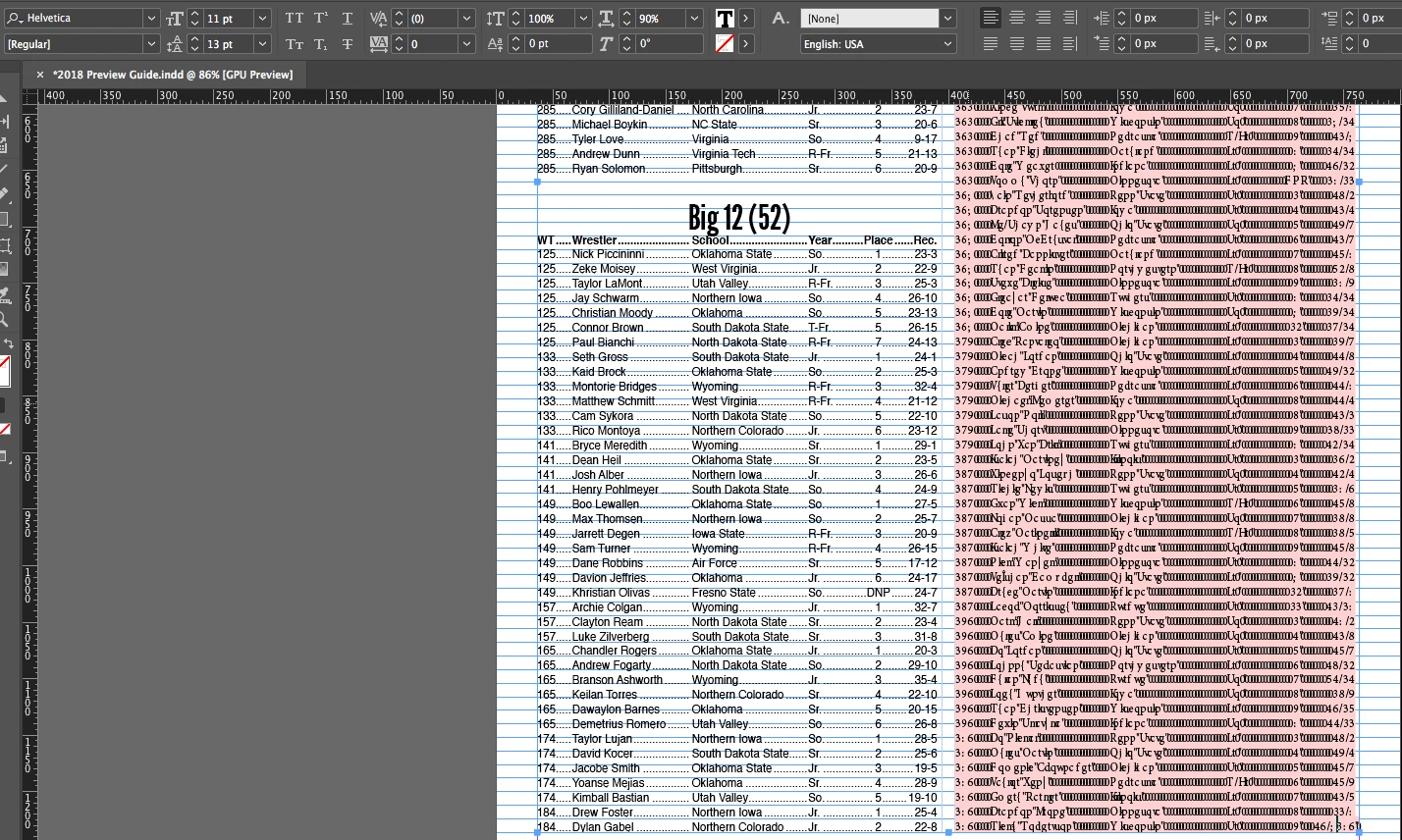
Task: Expand the fill color options arrow
Action: click(x=746, y=19)
